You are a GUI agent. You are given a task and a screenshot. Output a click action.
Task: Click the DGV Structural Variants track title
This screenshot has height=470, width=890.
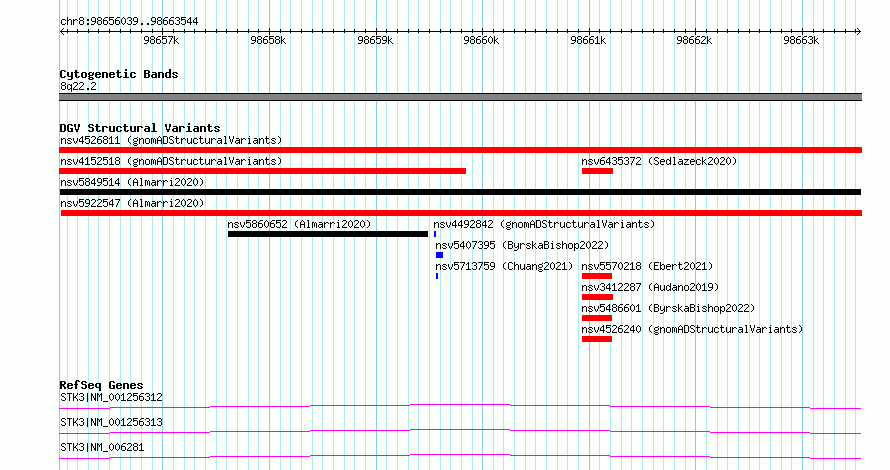(140, 128)
